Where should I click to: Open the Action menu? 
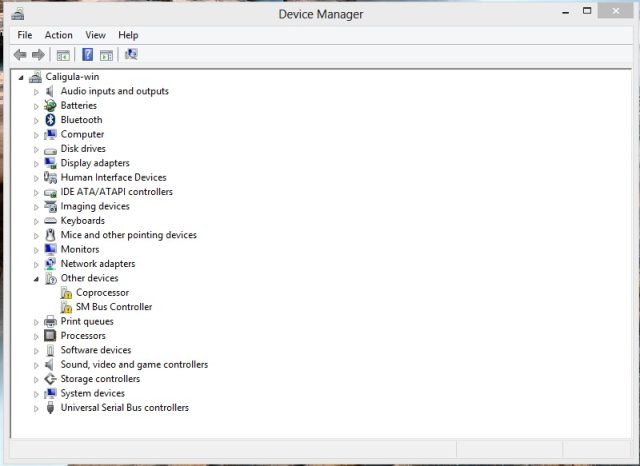point(59,35)
